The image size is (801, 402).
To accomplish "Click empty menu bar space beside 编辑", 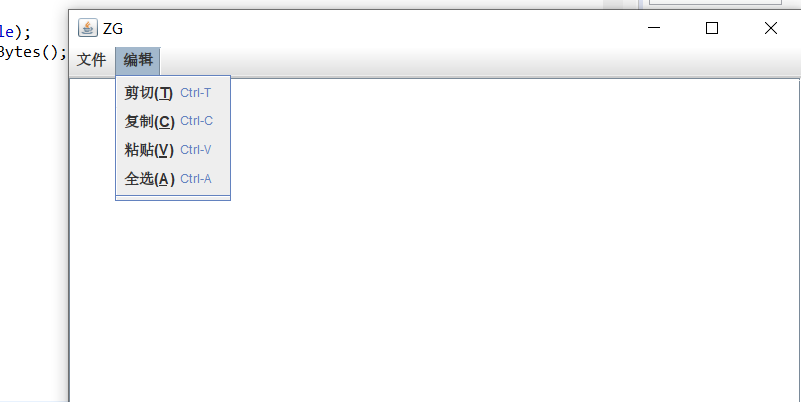I will pos(480,60).
